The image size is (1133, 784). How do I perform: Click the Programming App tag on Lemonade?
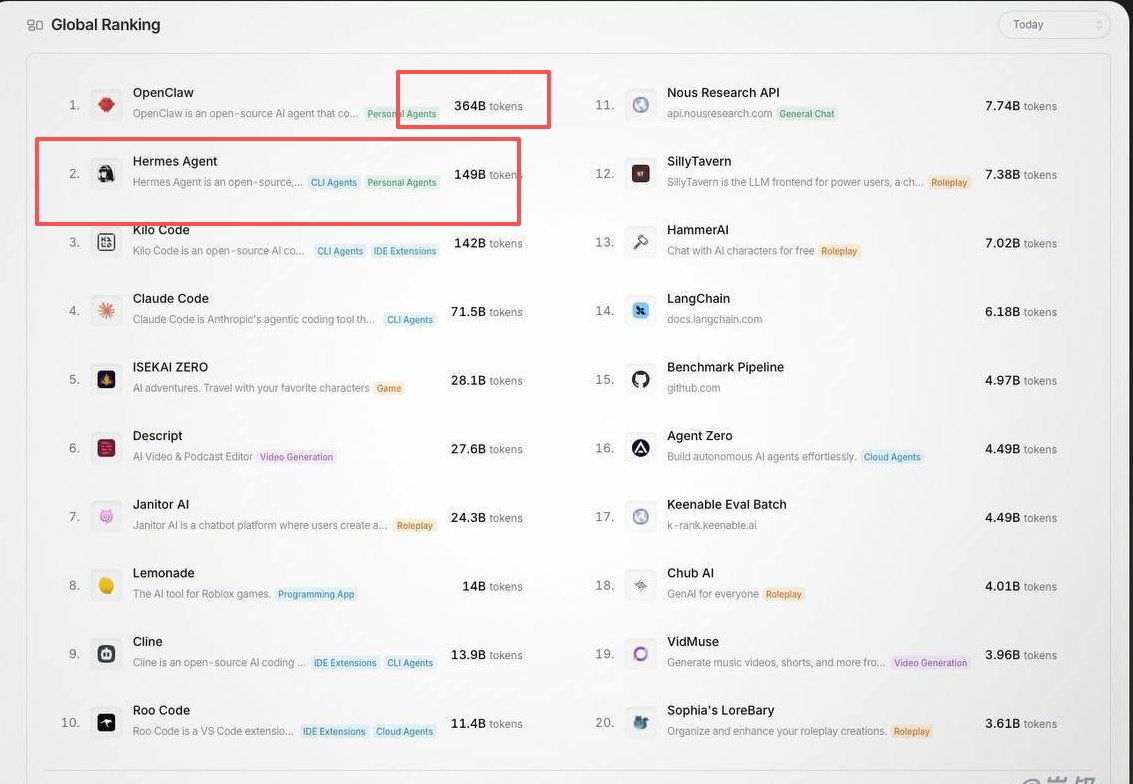[316, 594]
